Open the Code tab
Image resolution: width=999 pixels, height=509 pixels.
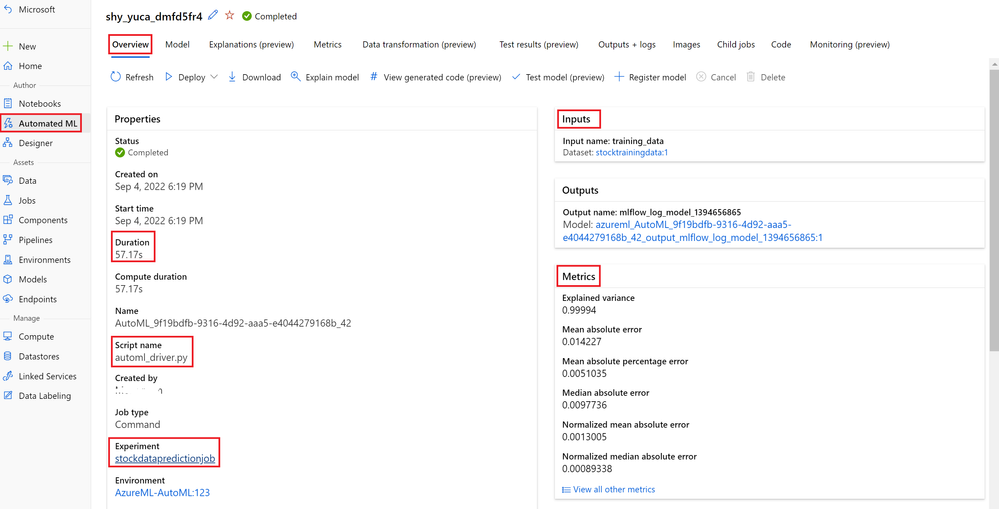pos(781,45)
